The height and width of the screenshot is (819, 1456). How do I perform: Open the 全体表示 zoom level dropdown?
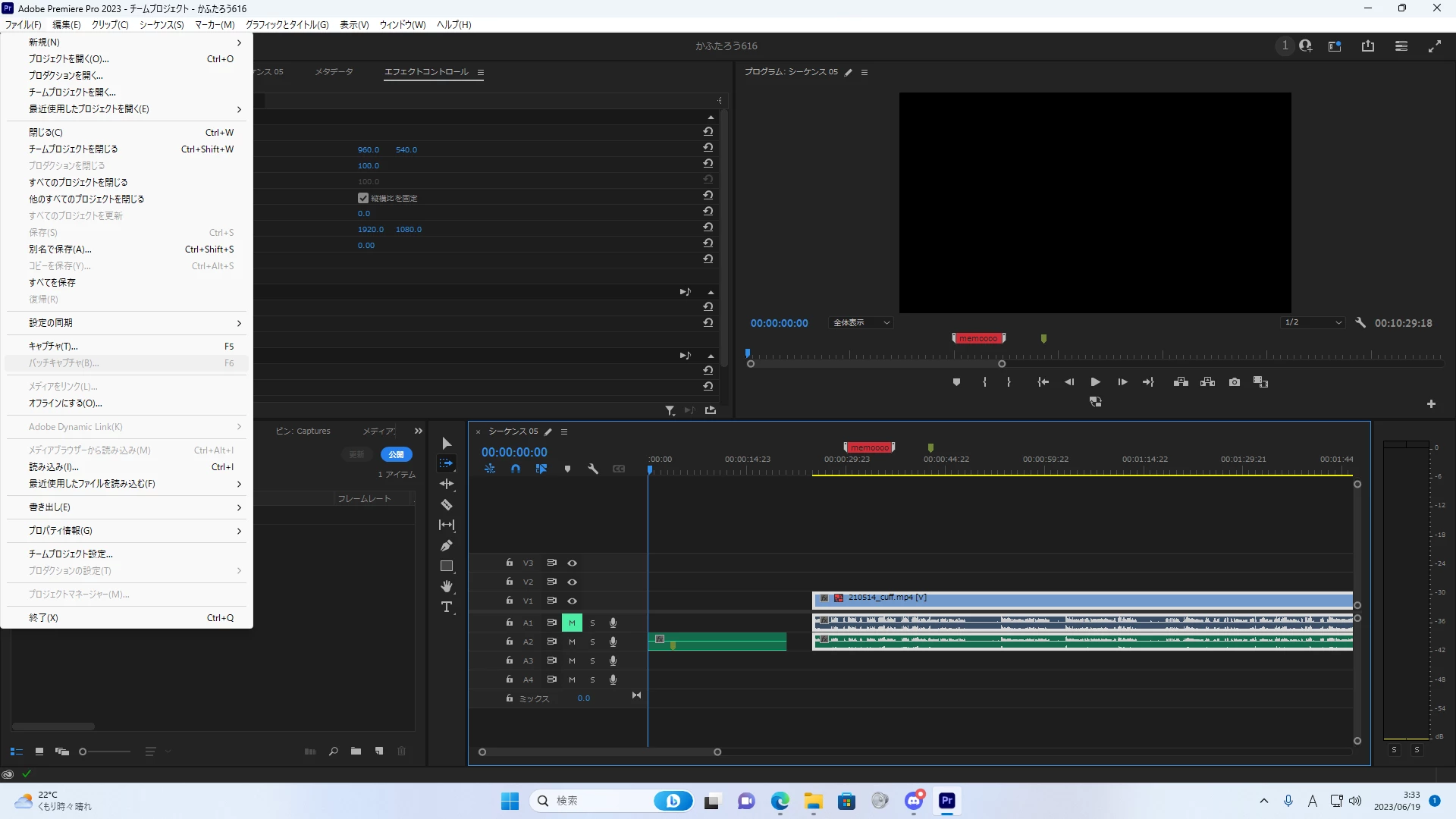[861, 323]
